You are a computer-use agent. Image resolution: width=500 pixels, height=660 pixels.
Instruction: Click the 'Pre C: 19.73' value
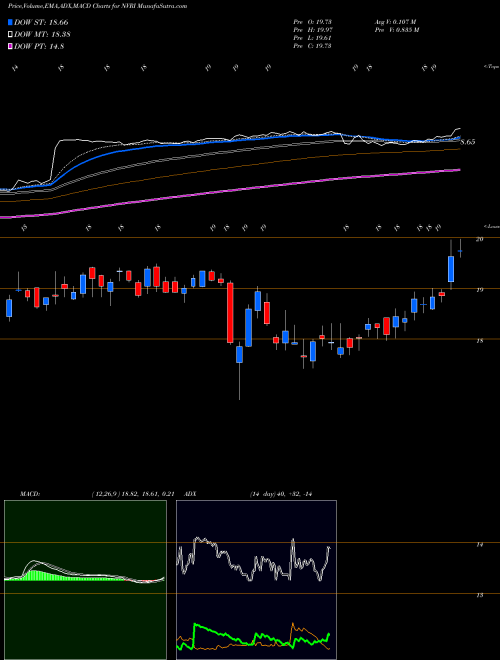[x=312, y=46]
